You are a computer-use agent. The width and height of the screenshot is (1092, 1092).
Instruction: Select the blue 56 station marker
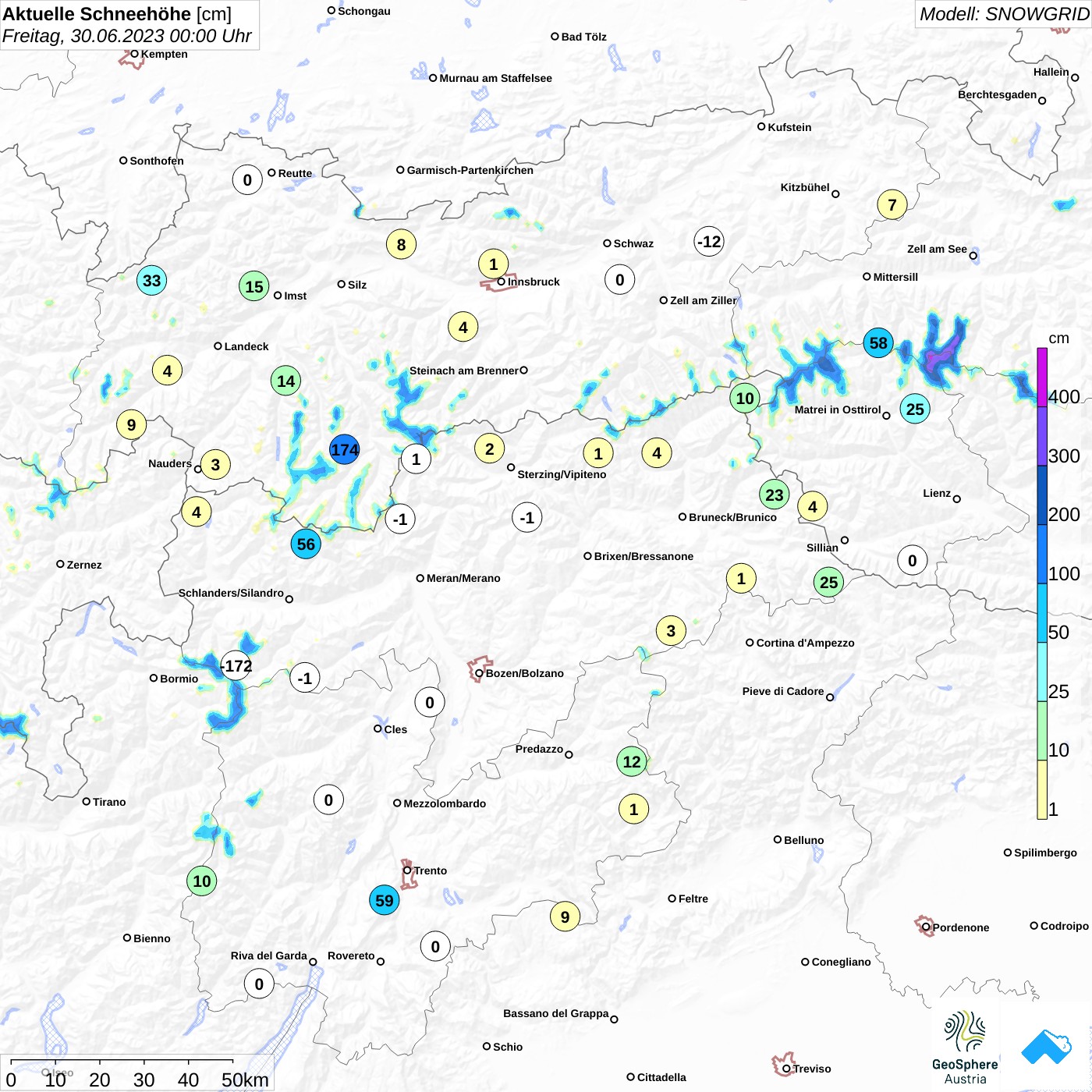306,544
